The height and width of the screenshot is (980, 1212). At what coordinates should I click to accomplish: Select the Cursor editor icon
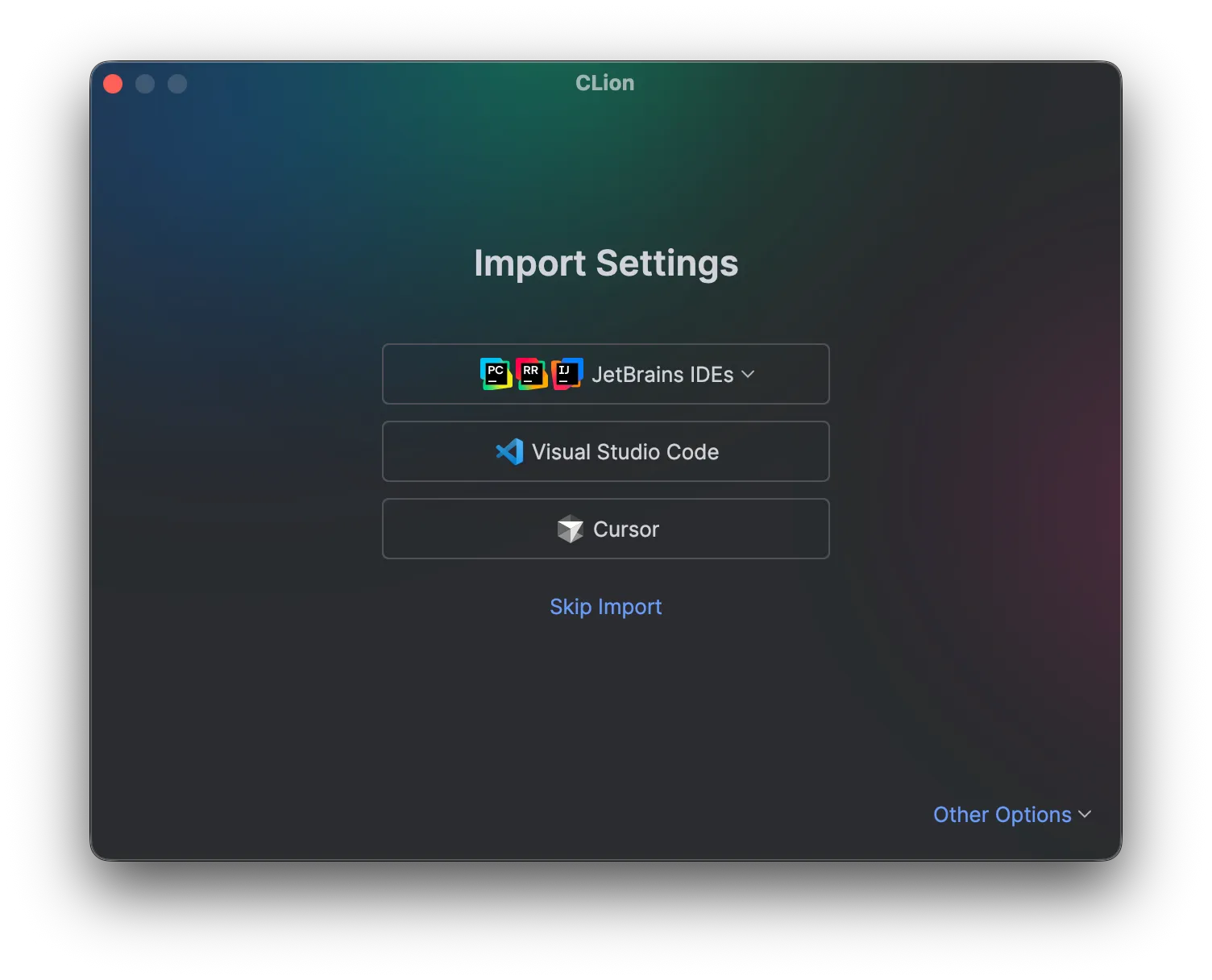click(571, 529)
